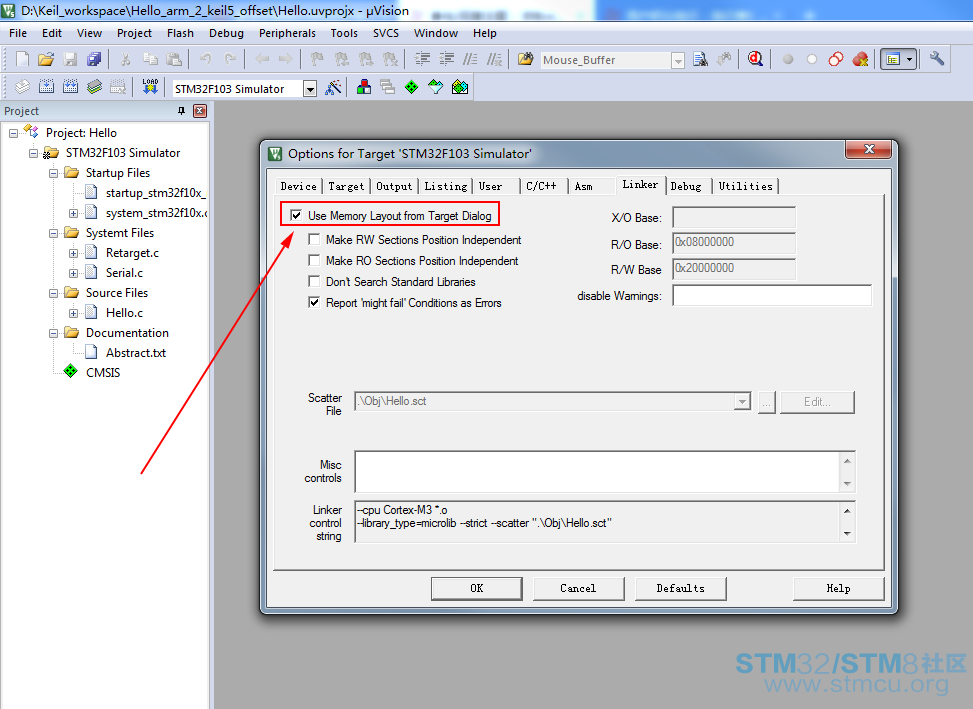Open Manage Project Items blocks icon
973x709 pixels.
click(364, 87)
